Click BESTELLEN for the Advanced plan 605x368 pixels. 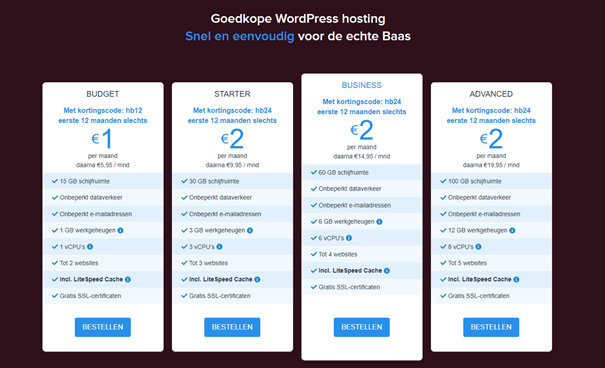click(x=491, y=327)
